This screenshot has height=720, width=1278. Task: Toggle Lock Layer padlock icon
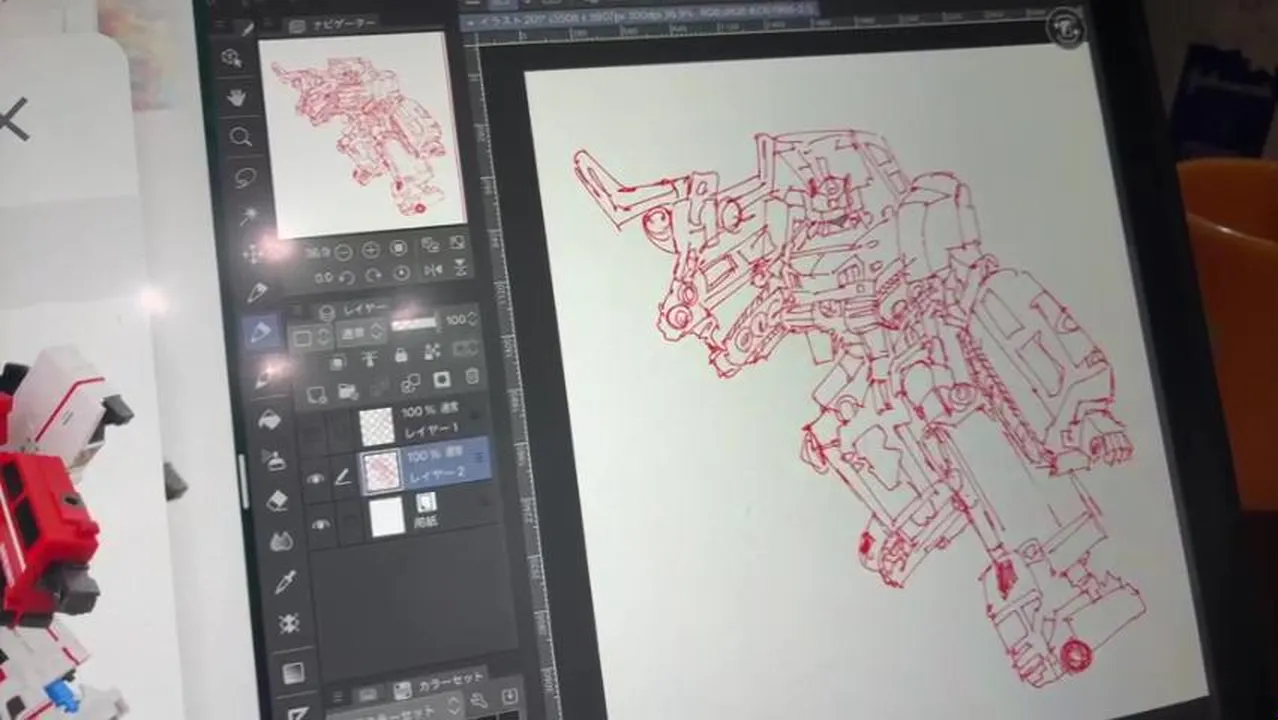point(400,354)
